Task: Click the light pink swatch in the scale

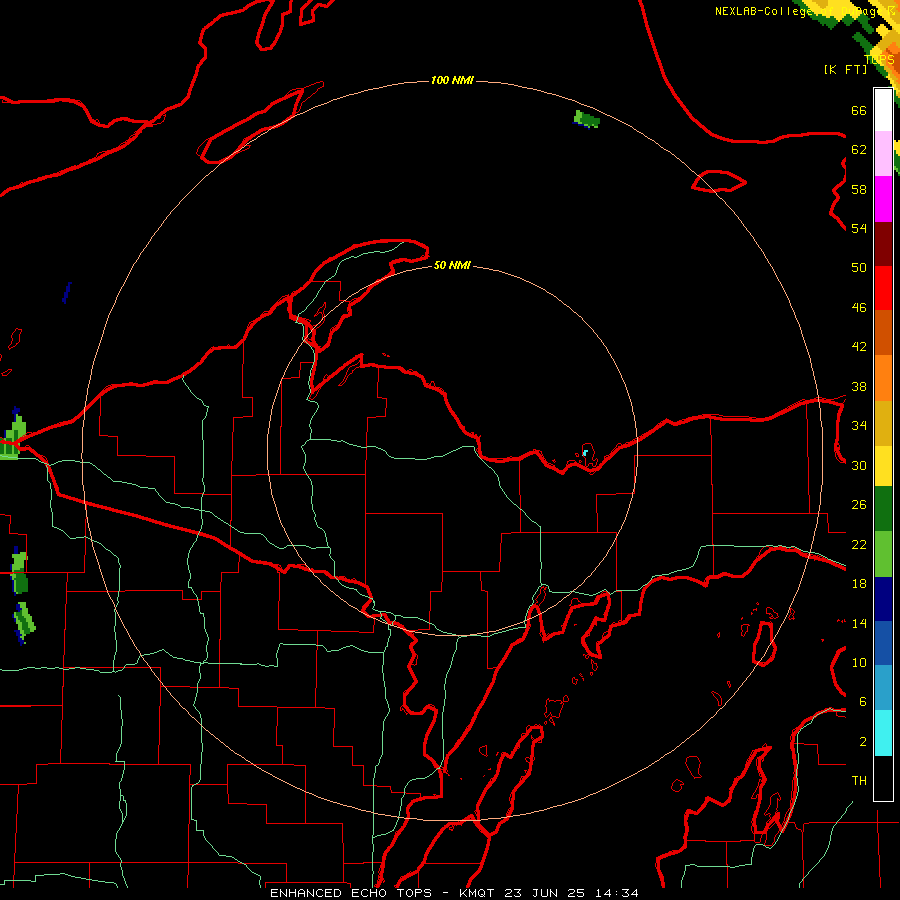Action: 883,154
